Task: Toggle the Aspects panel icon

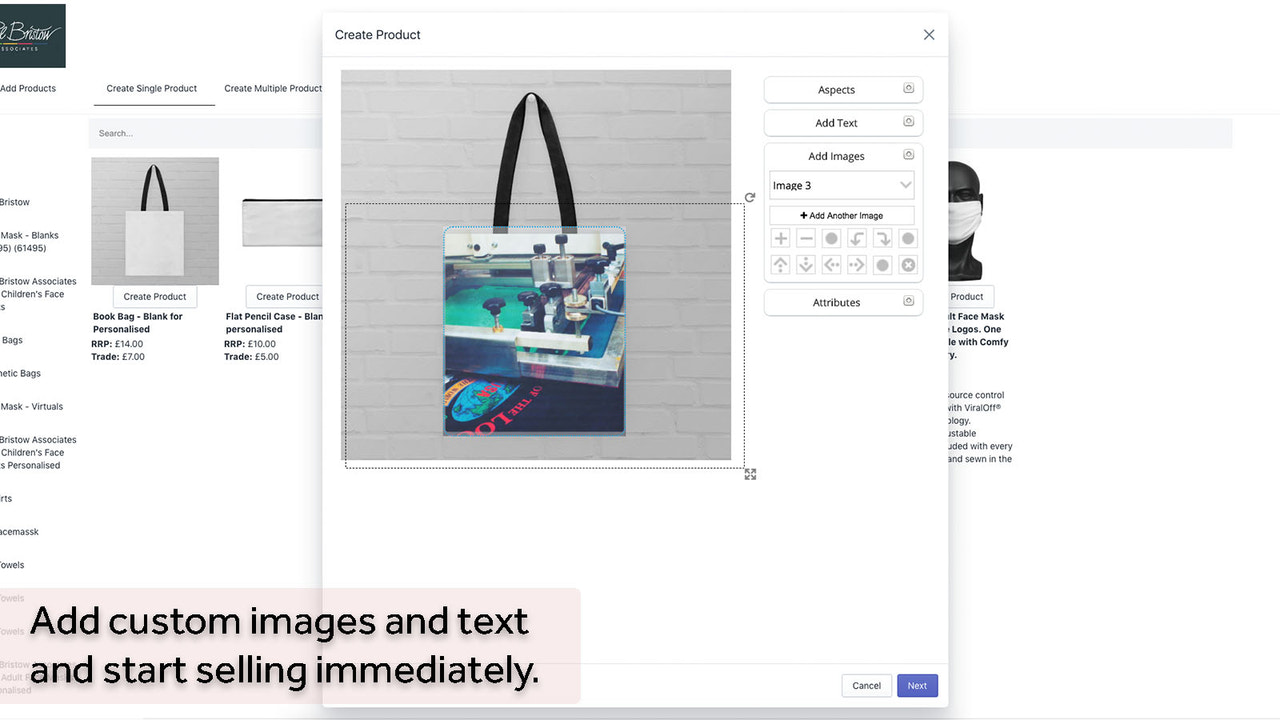Action: 909,89
